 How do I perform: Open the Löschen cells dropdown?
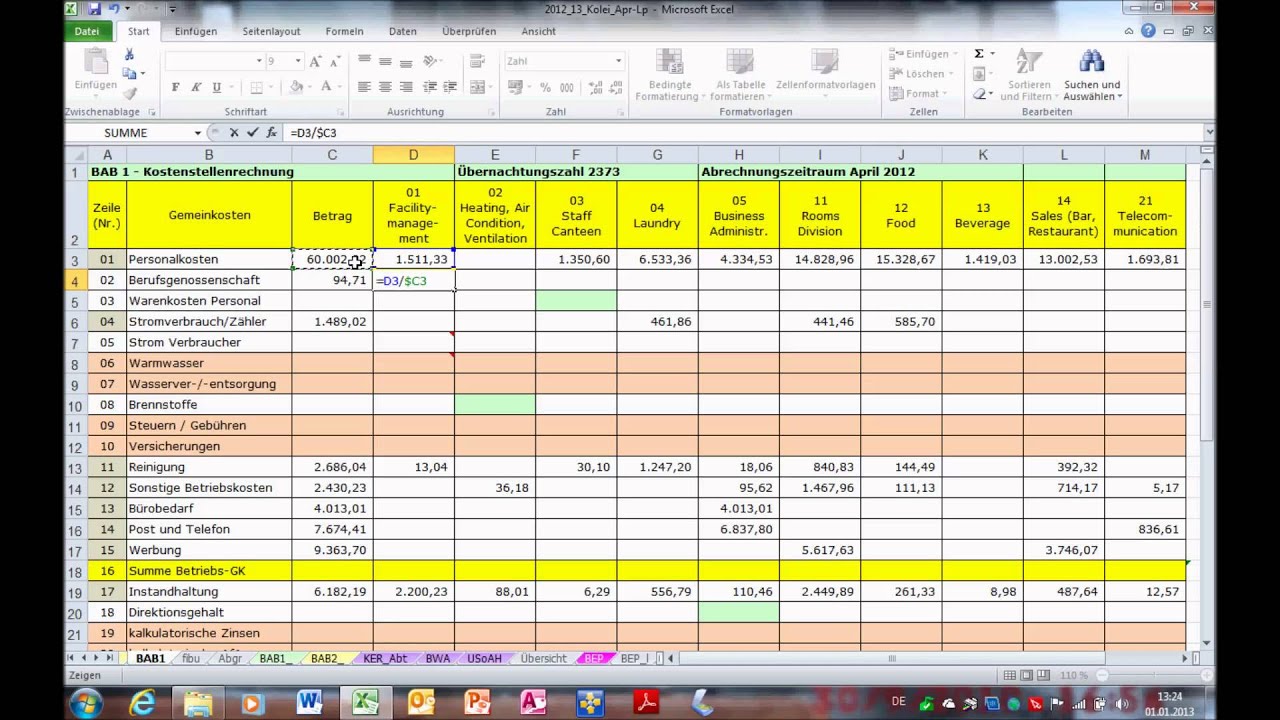[923, 74]
